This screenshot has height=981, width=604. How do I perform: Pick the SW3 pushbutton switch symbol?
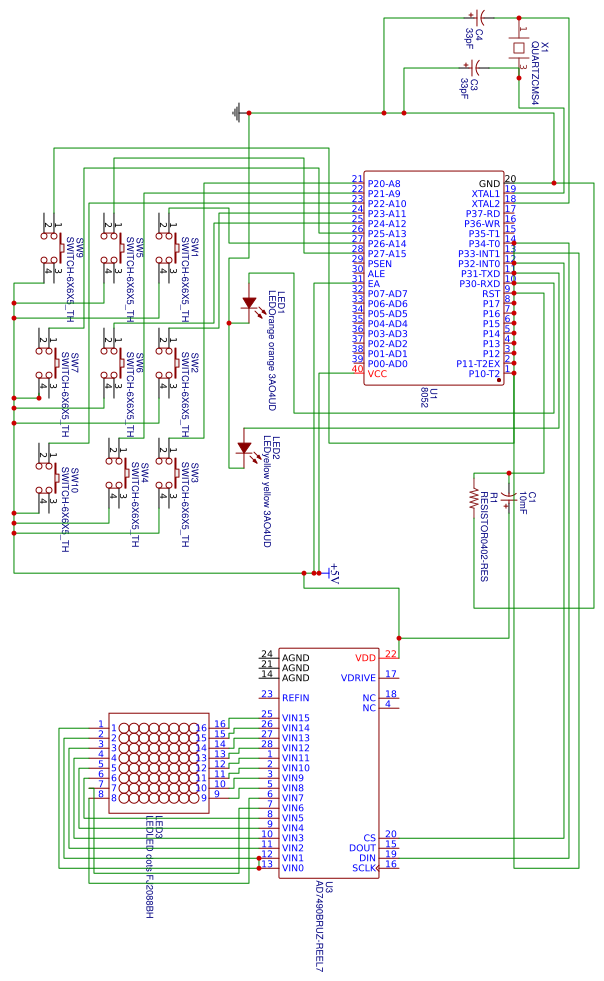click(167, 474)
